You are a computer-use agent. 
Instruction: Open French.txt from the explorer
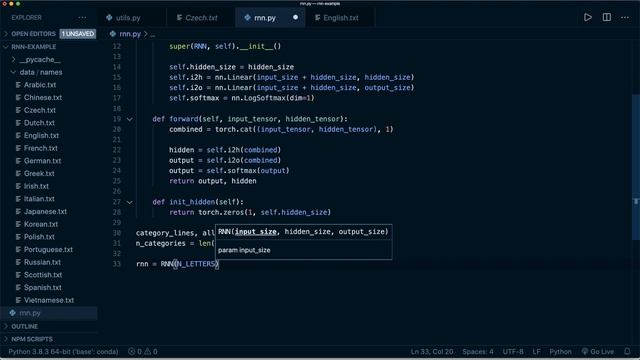[40, 148]
